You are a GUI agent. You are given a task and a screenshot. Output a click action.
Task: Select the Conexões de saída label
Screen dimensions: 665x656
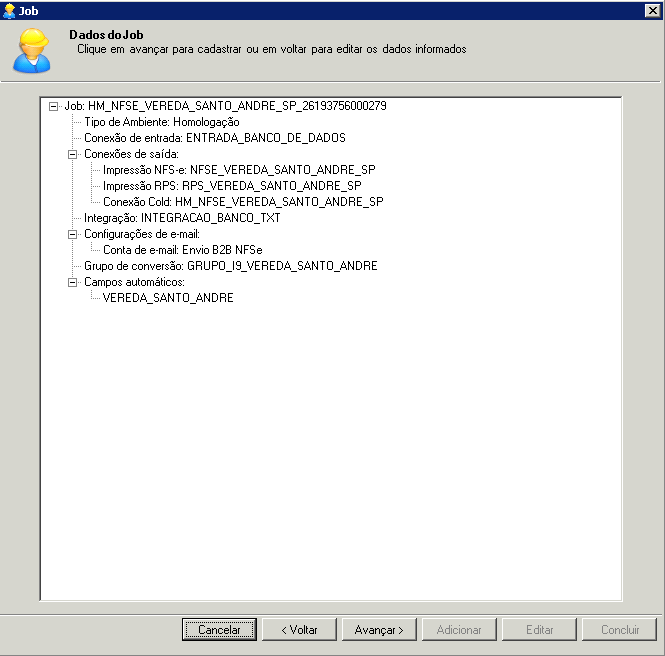point(131,154)
